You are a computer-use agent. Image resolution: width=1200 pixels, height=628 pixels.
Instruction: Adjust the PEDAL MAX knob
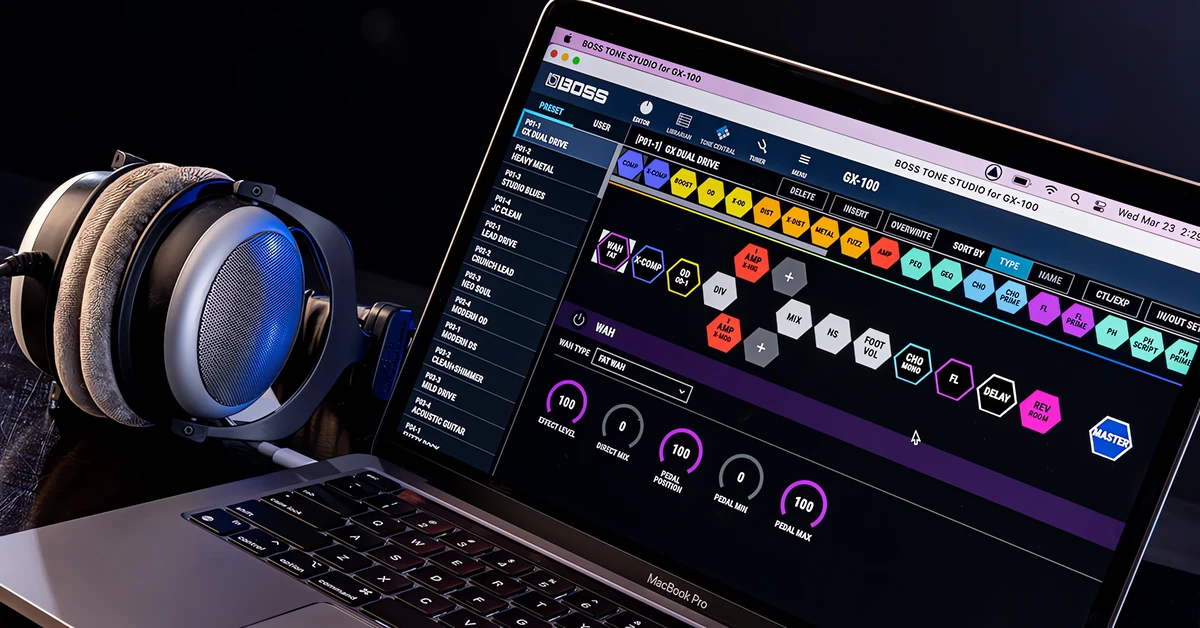803,505
